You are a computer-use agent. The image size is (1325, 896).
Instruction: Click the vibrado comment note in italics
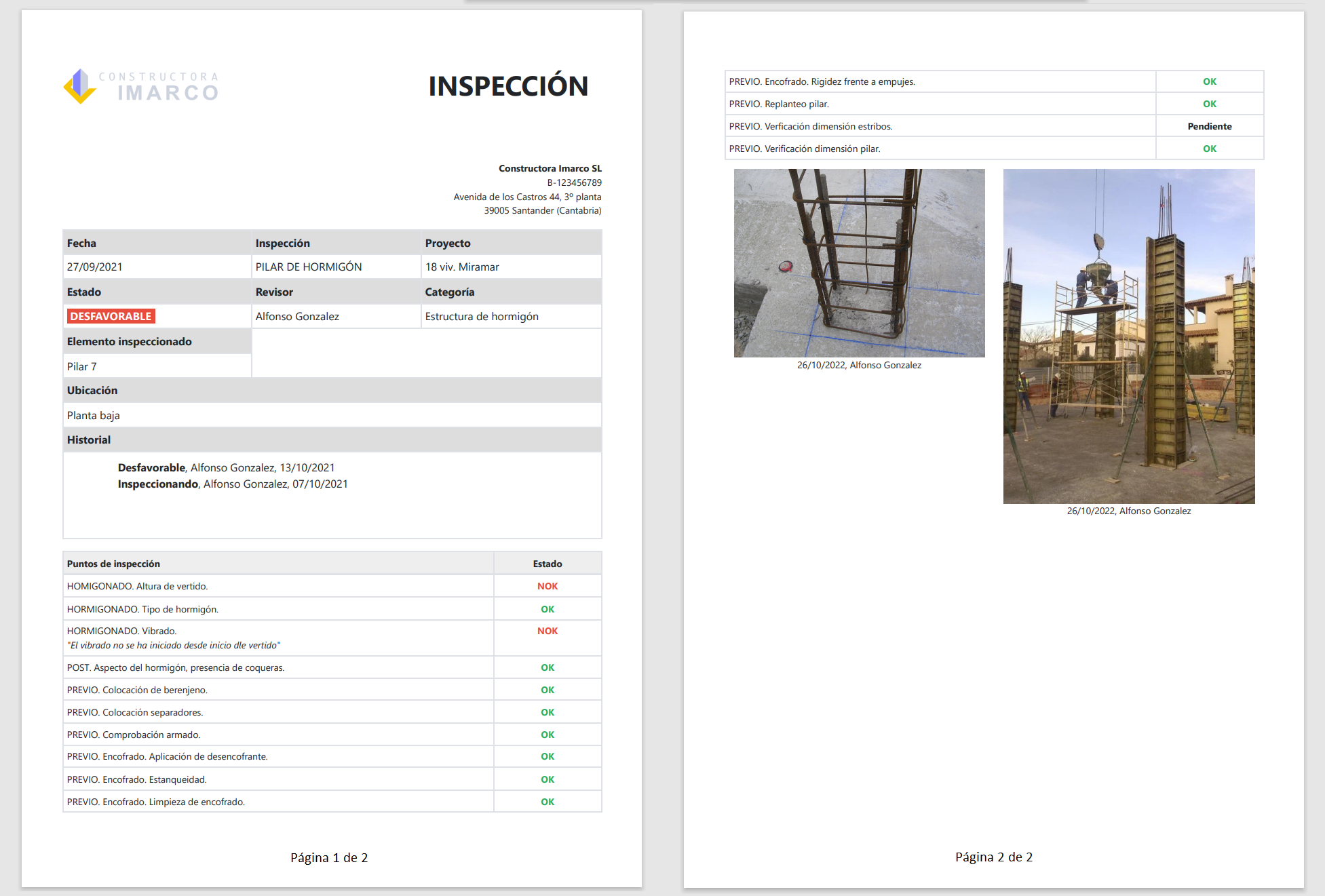click(x=174, y=645)
